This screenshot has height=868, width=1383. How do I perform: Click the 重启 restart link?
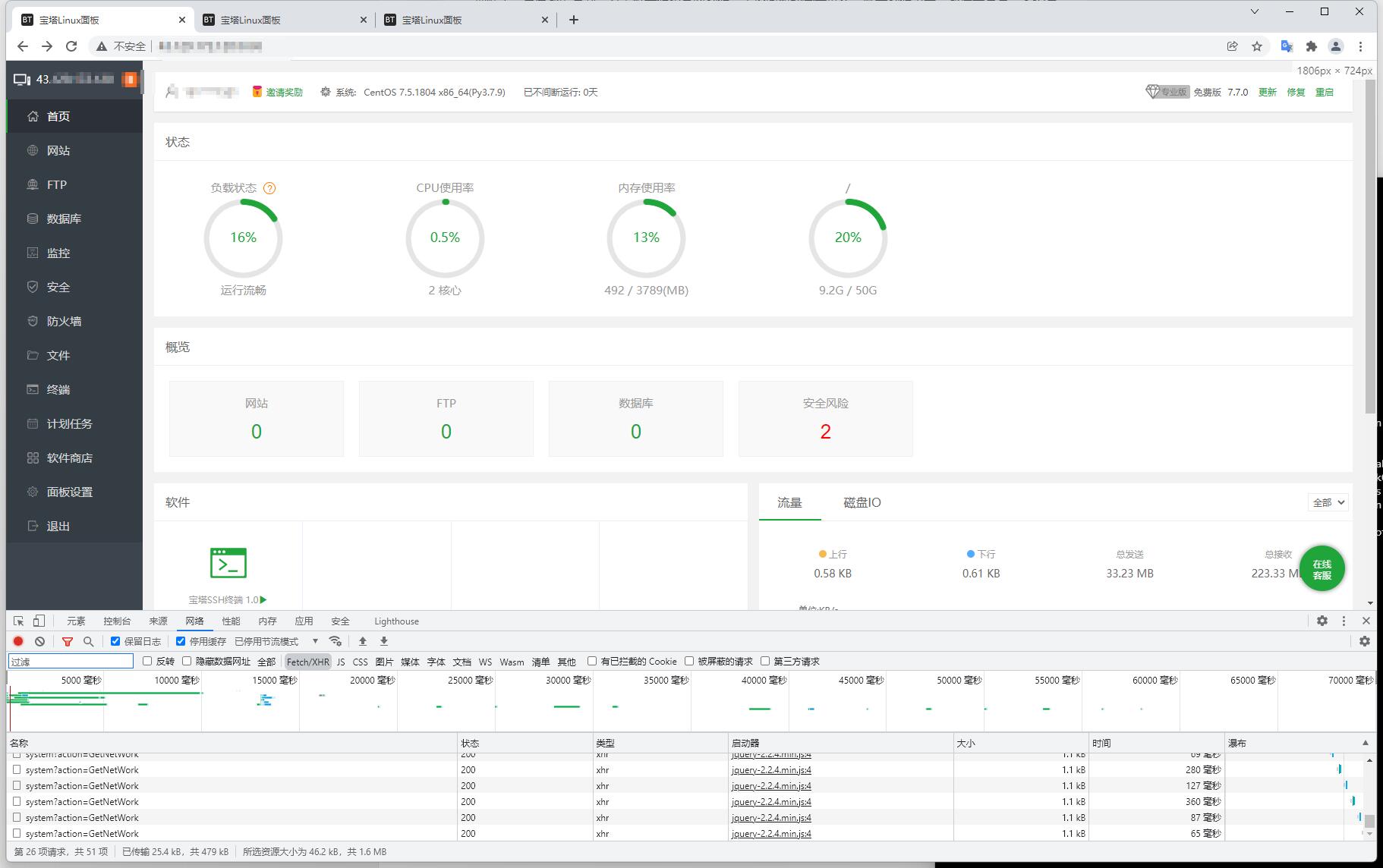[1324, 92]
